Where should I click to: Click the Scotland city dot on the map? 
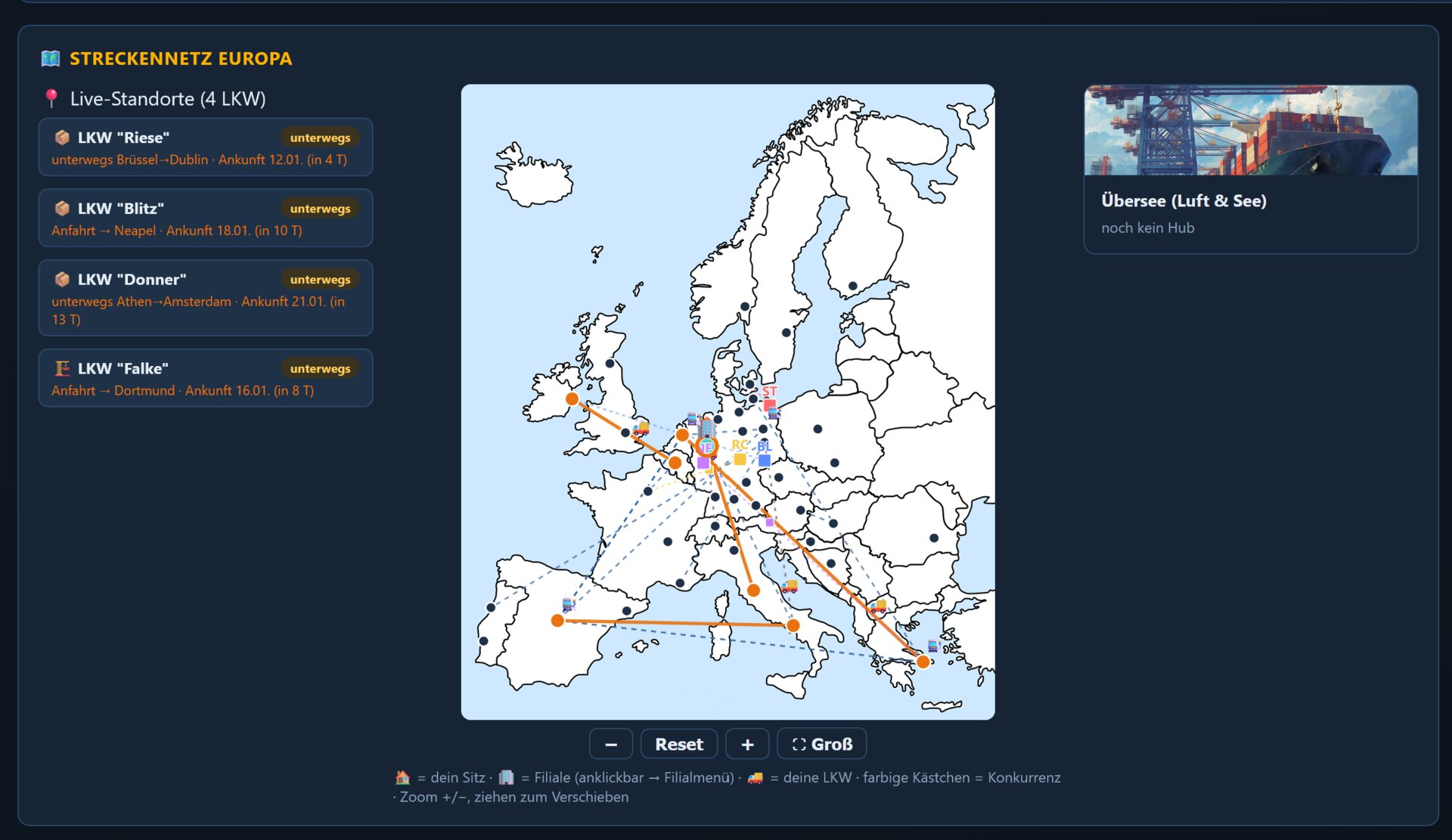(610, 364)
